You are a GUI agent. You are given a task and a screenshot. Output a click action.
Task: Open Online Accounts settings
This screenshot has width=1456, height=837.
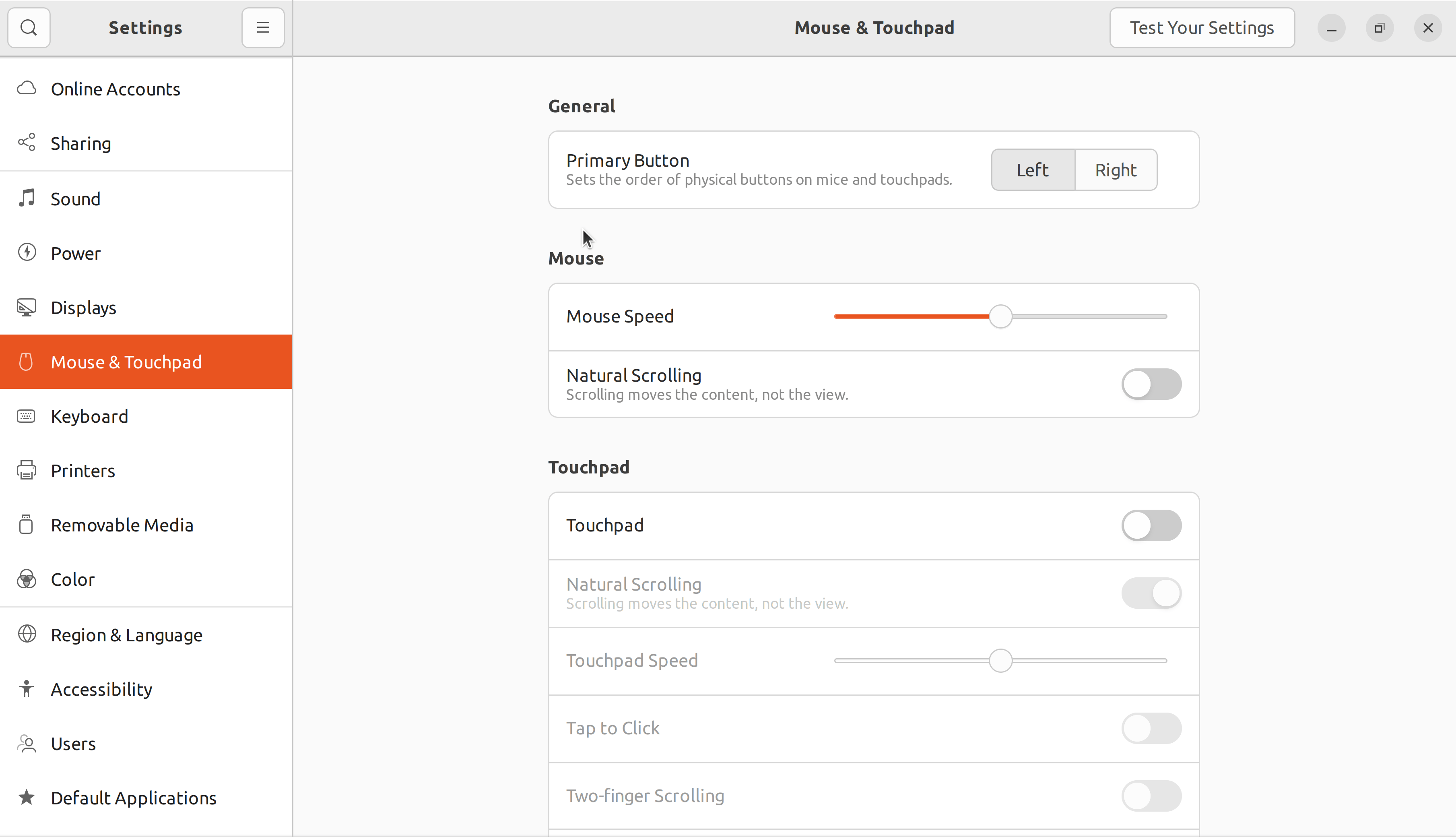[115, 89]
